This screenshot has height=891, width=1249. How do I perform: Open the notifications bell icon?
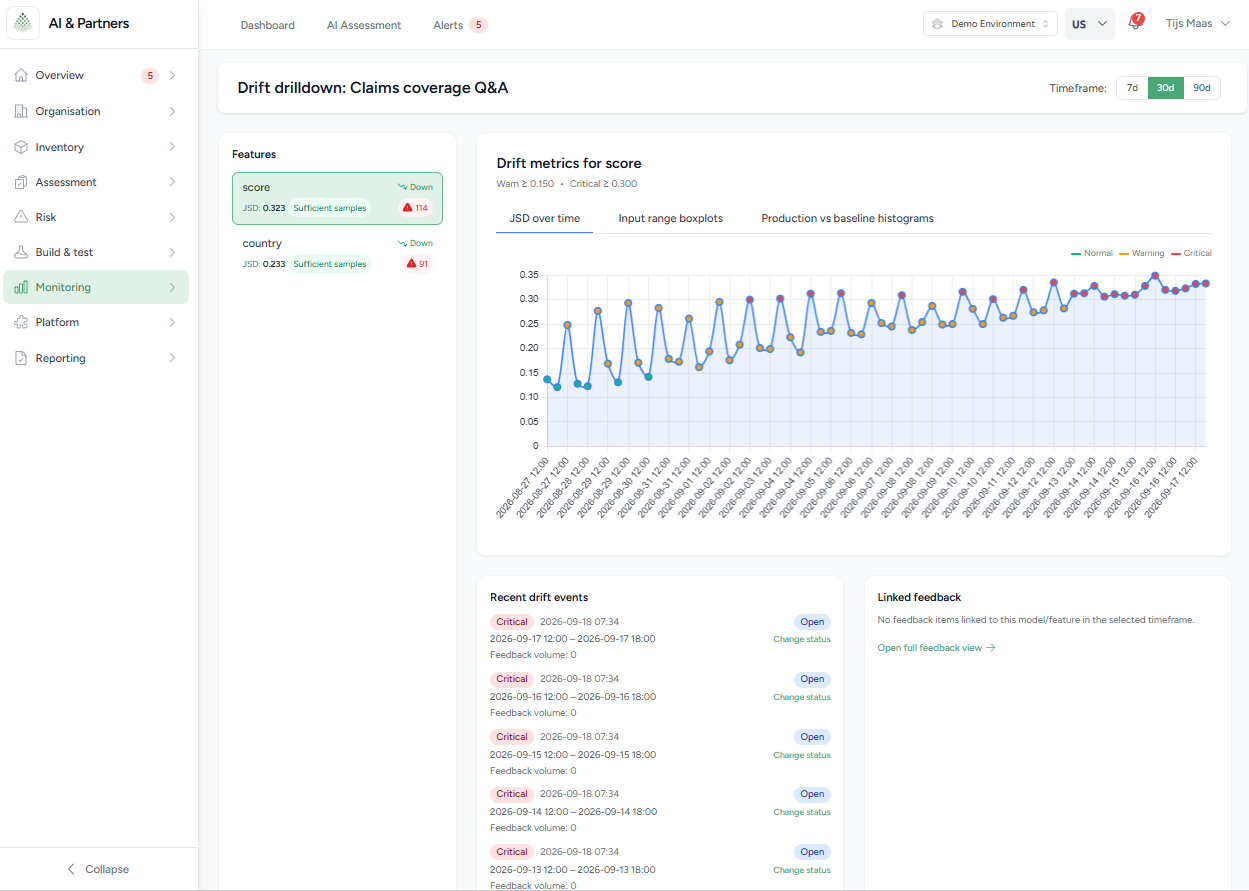(1134, 24)
